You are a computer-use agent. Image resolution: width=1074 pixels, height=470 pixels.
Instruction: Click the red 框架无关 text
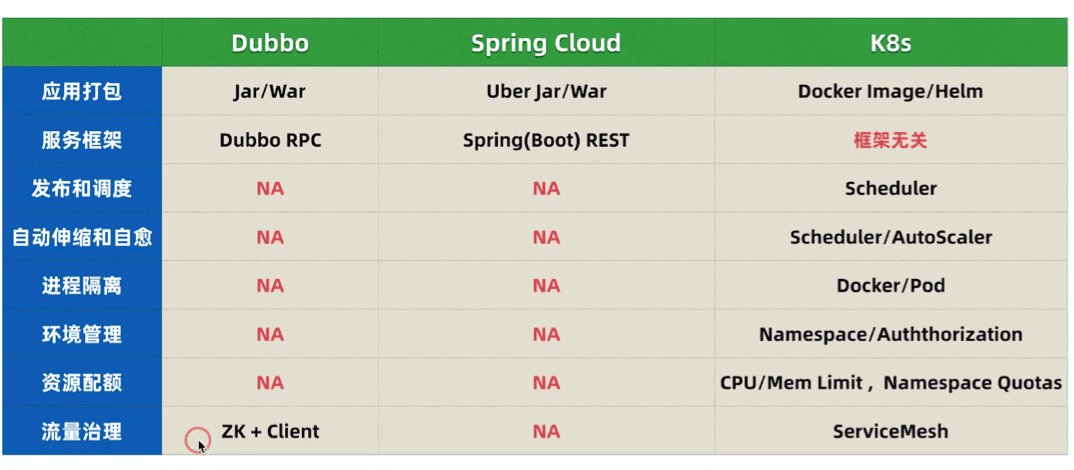tap(890, 140)
